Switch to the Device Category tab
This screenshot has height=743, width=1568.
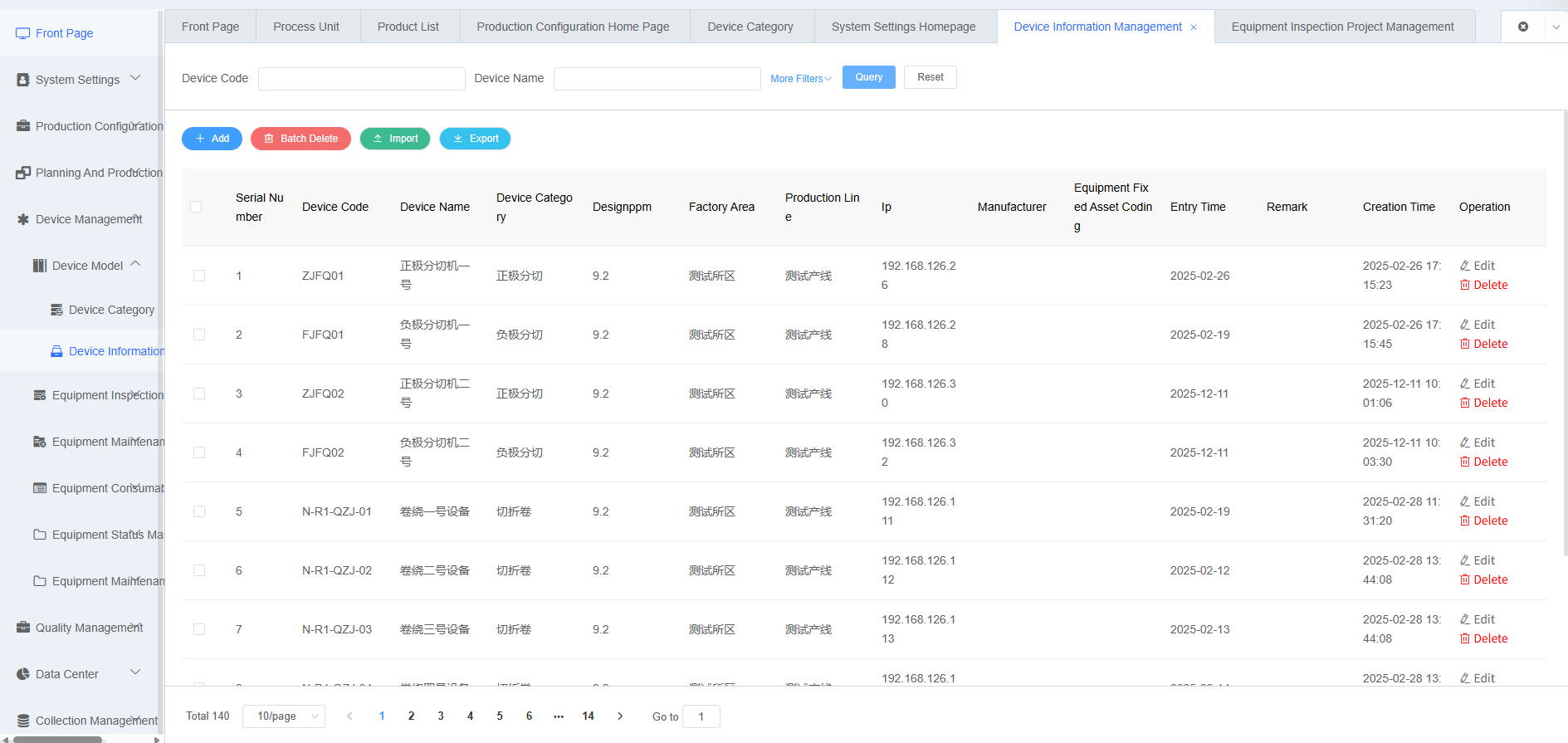click(750, 27)
